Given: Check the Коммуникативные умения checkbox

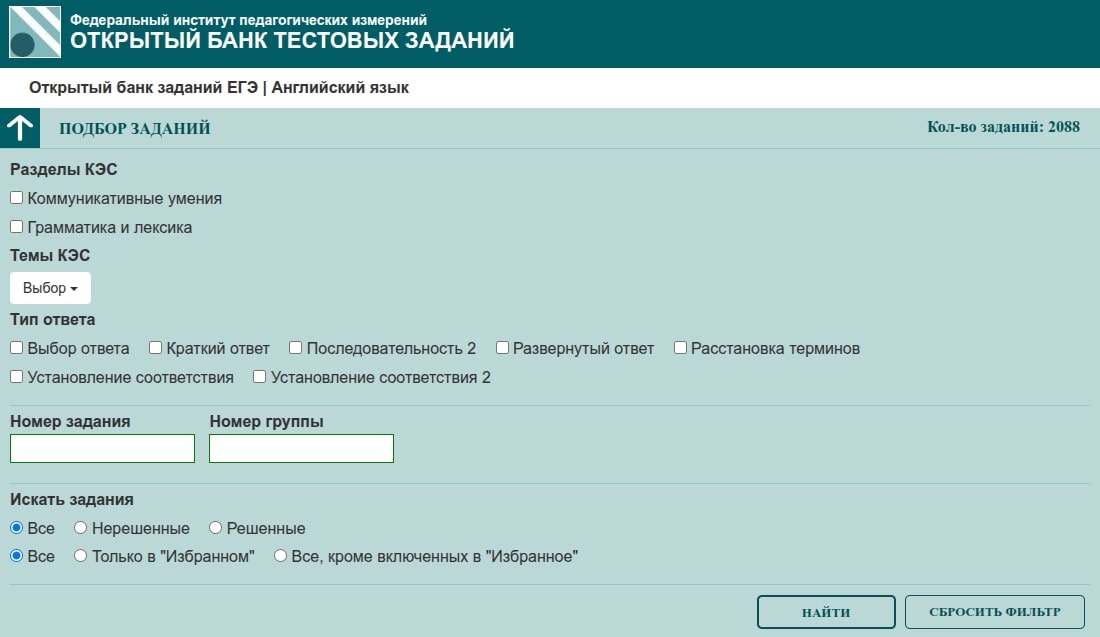Looking at the screenshot, I should point(17,198).
